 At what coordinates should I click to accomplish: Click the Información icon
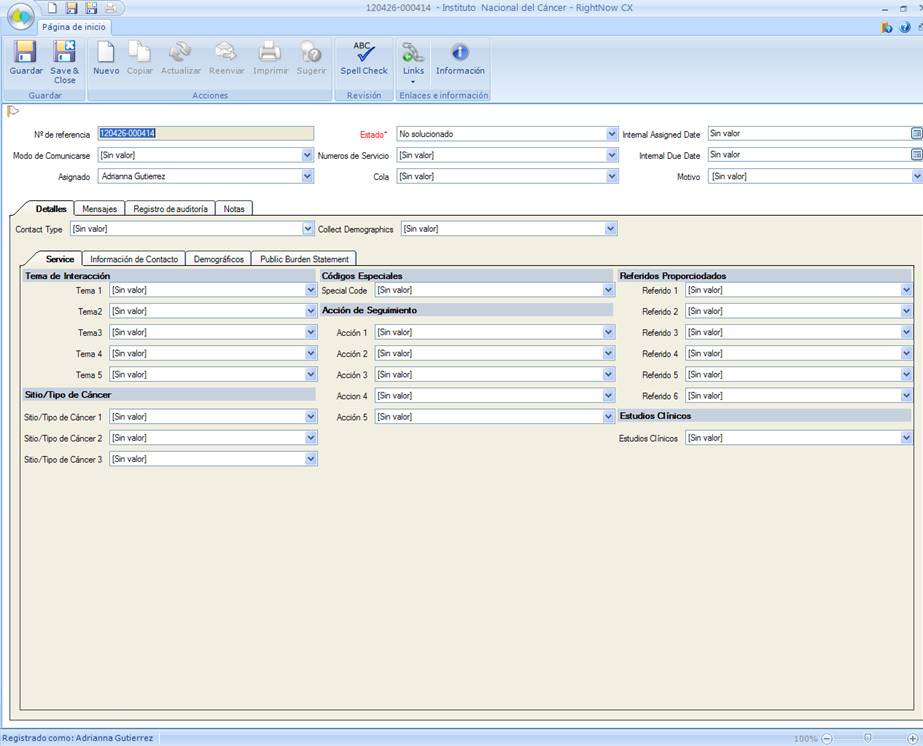tap(460, 58)
